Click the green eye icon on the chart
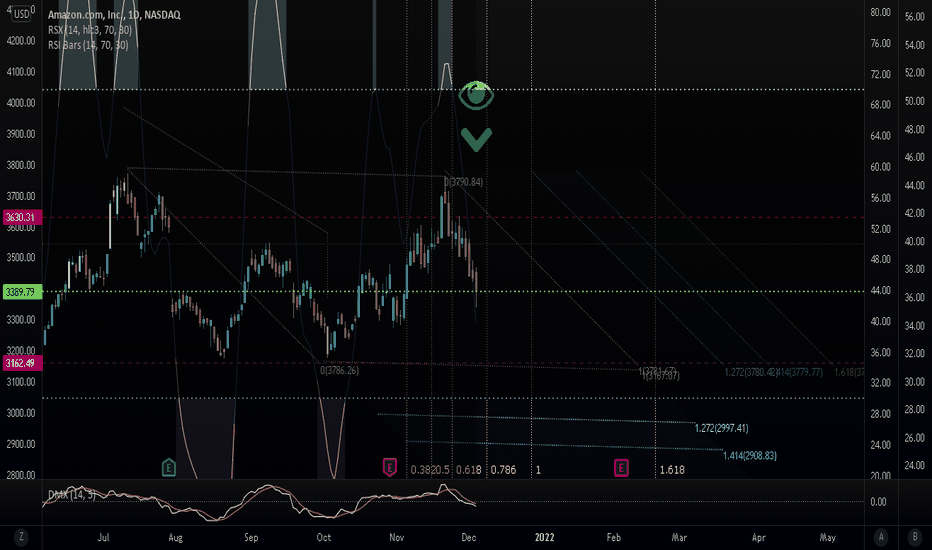The image size is (932, 550). click(x=476, y=95)
